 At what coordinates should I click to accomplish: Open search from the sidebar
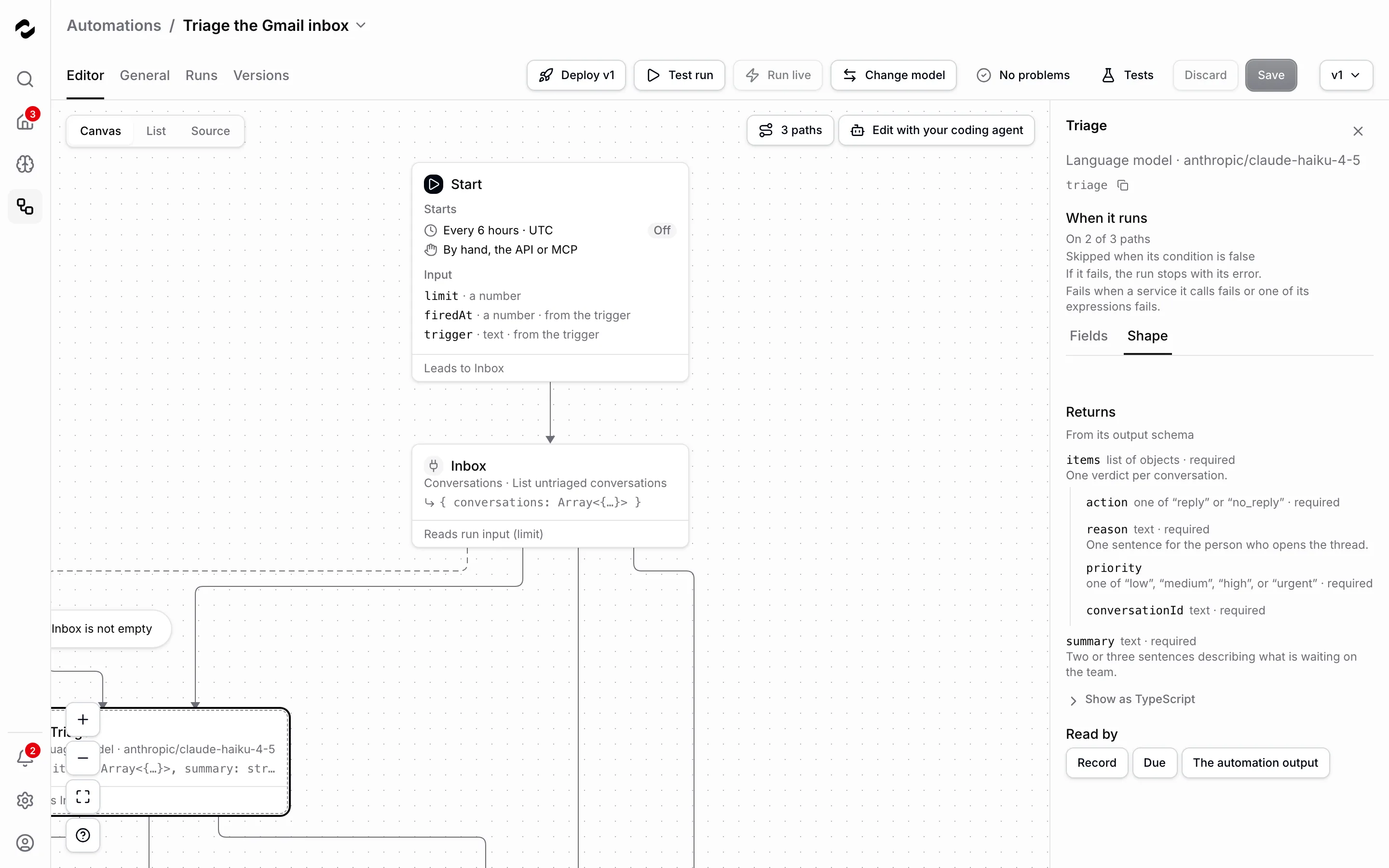tap(25, 79)
